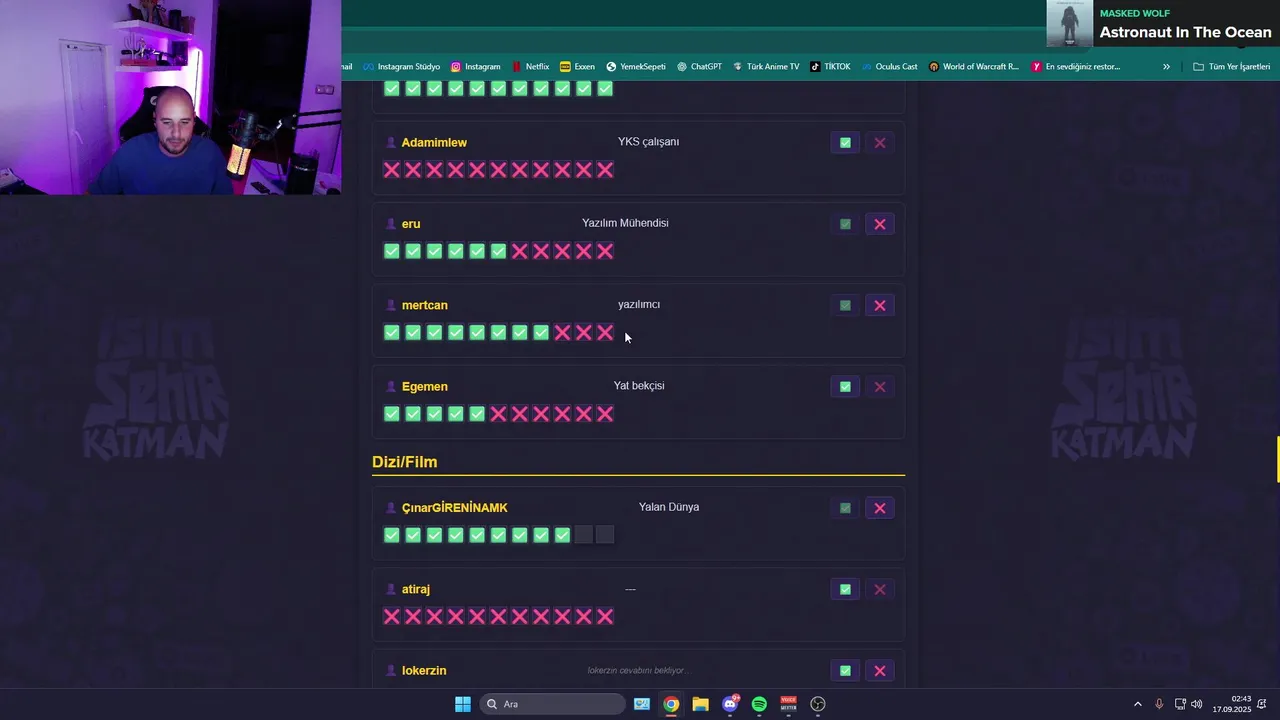
Task: Reject ÇınarGİRENİNAMK's Yalan Dünya answer
Action: (x=880, y=508)
